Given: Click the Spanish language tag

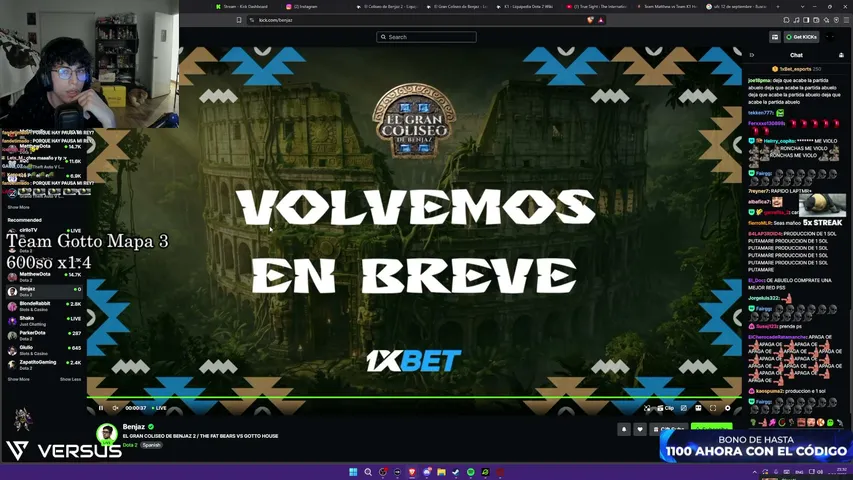Looking at the screenshot, I should tap(151, 445).
